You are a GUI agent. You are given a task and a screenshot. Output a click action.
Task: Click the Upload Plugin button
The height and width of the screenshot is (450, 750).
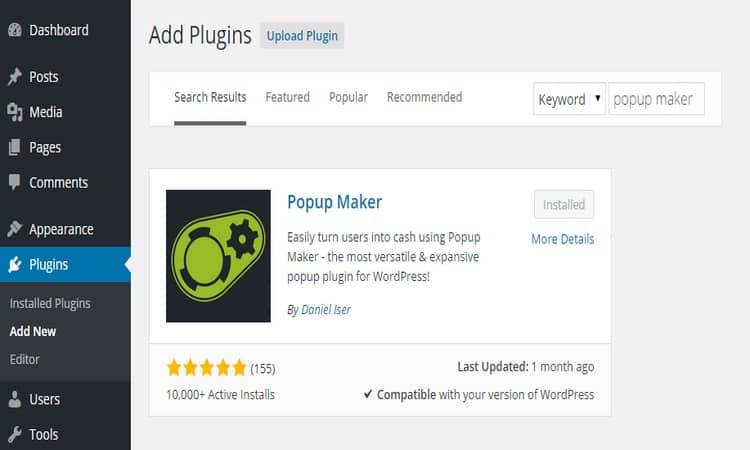click(301, 36)
